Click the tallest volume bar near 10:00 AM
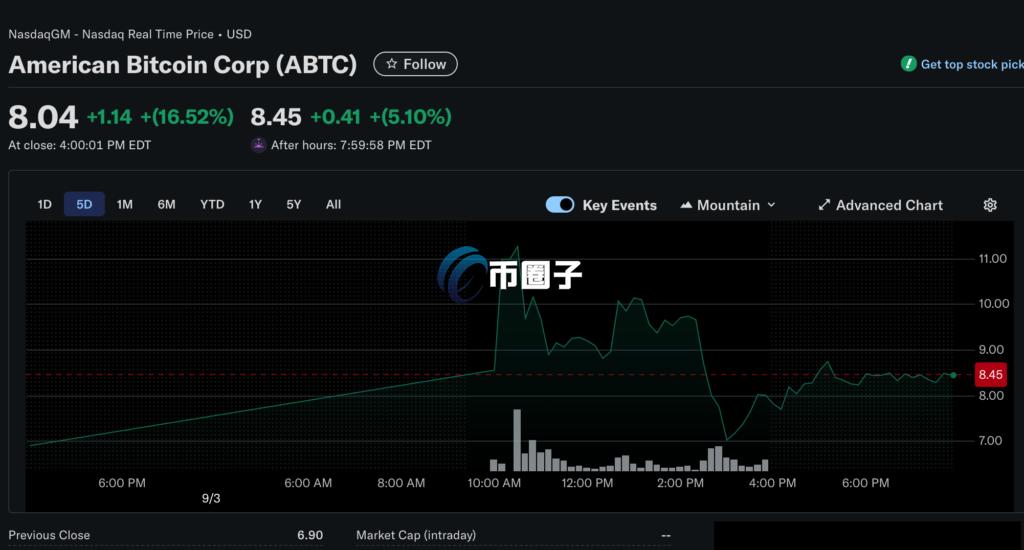This screenshot has height=550, width=1024. coord(517,440)
